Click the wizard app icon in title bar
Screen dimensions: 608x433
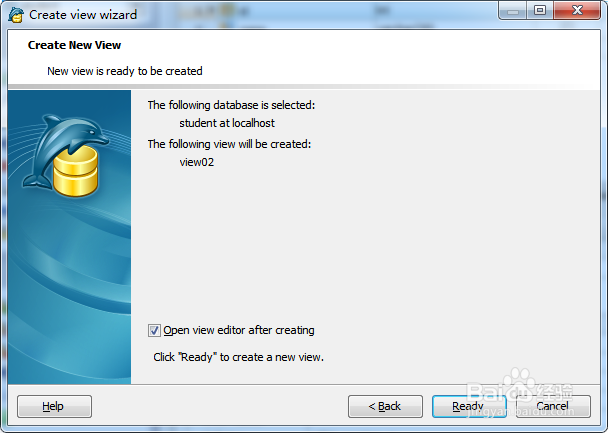(16, 15)
